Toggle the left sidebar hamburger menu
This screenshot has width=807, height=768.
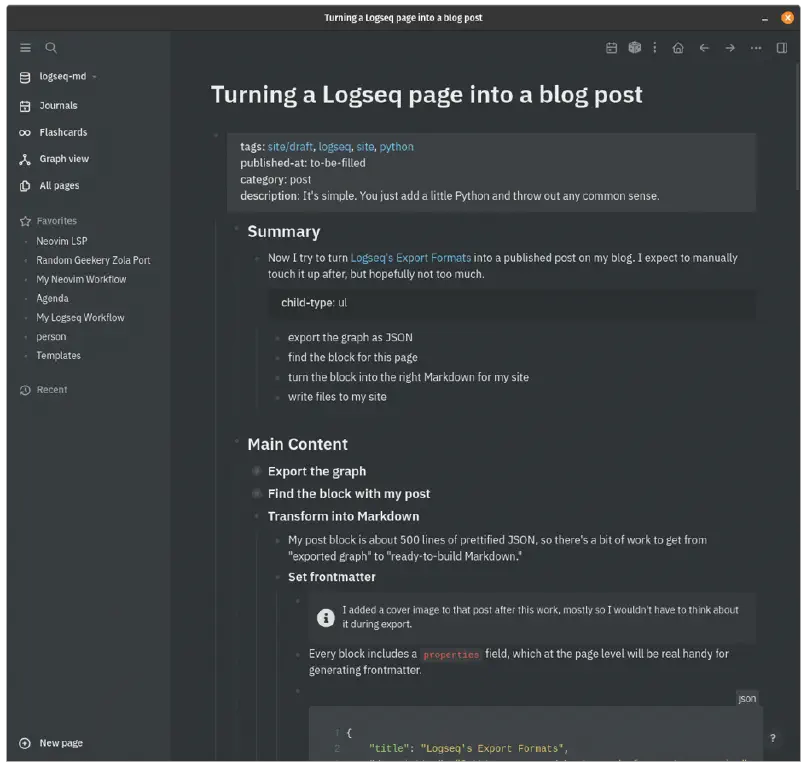tap(25, 48)
